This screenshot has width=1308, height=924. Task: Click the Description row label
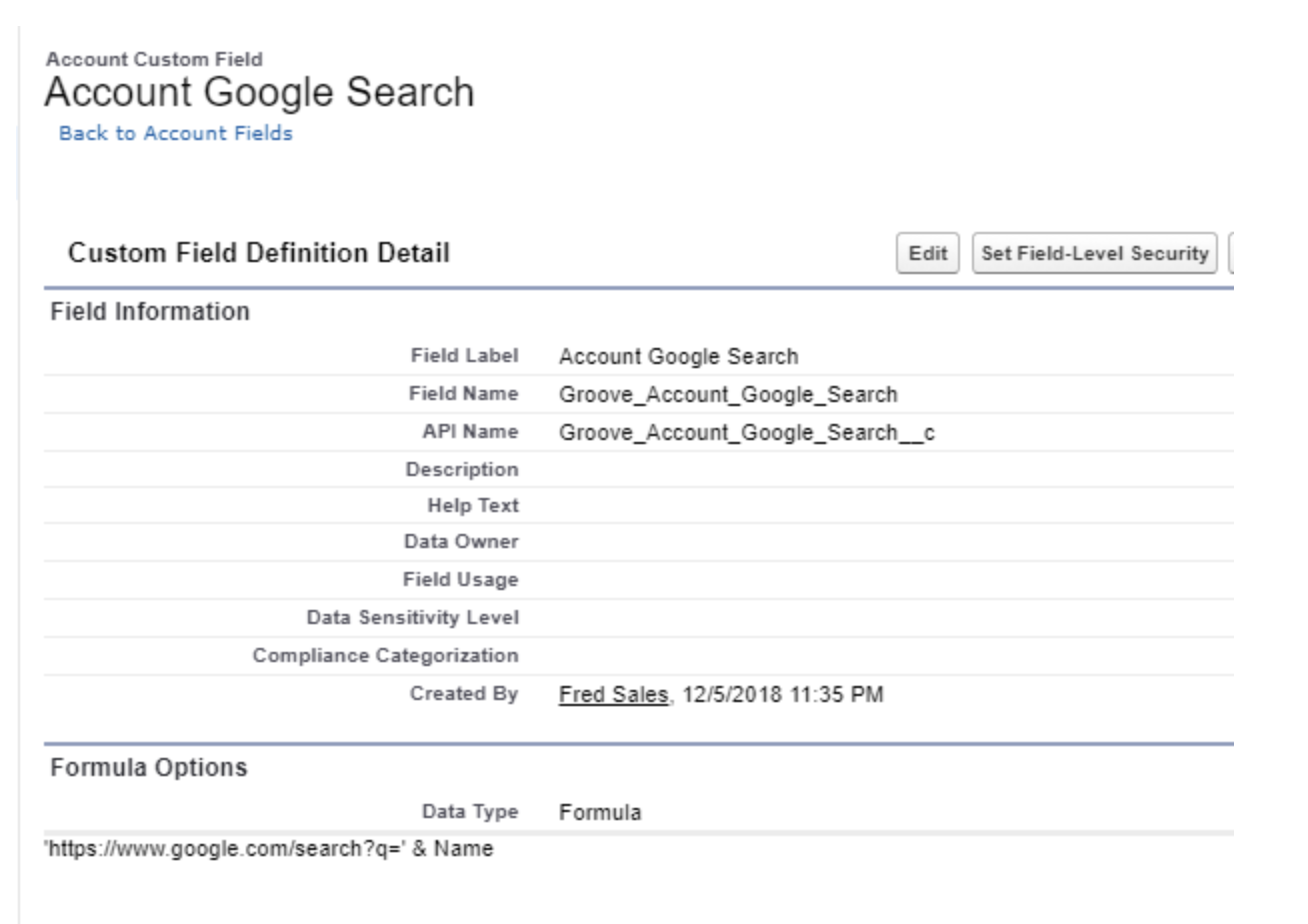461,469
